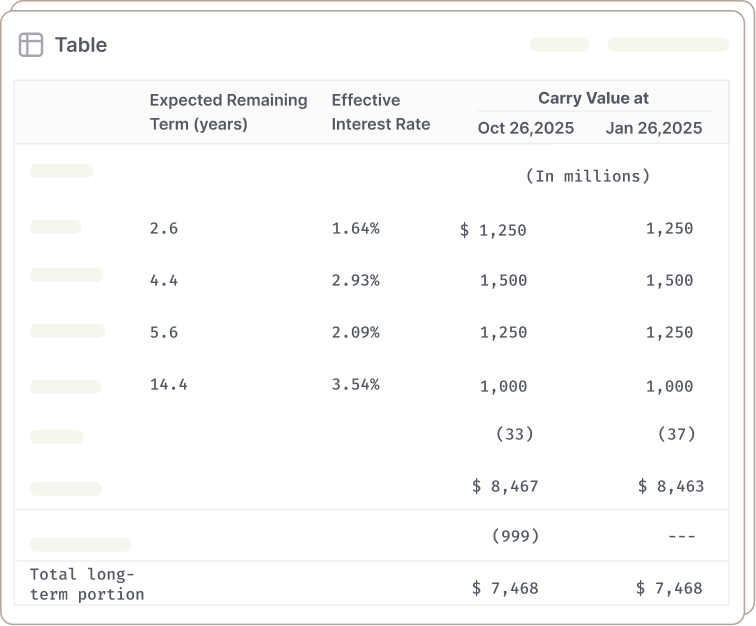
Task: Click the "Effective Interest Rate" column header
Action: point(380,112)
